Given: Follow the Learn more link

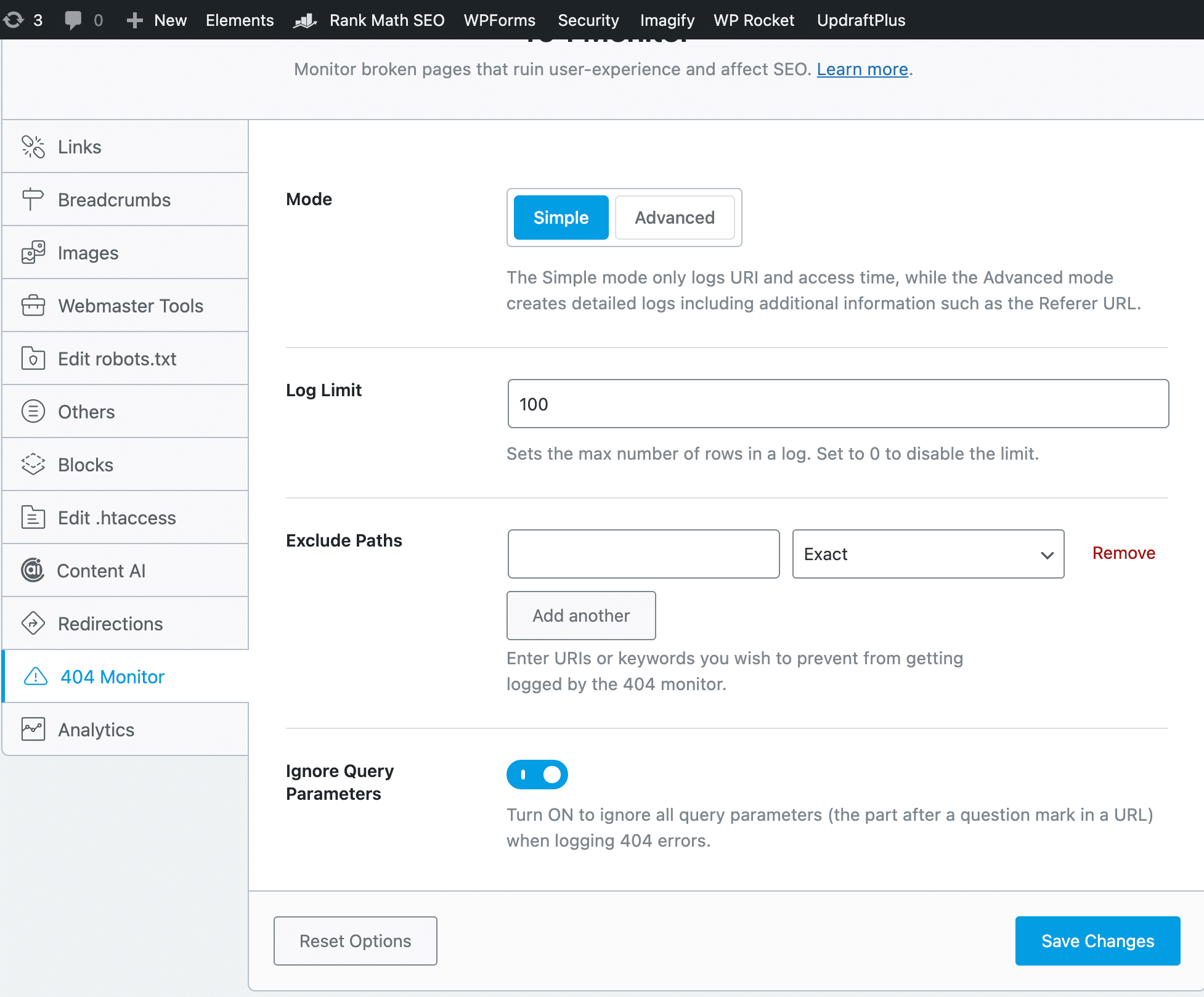Looking at the screenshot, I should pyautogui.click(x=862, y=69).
